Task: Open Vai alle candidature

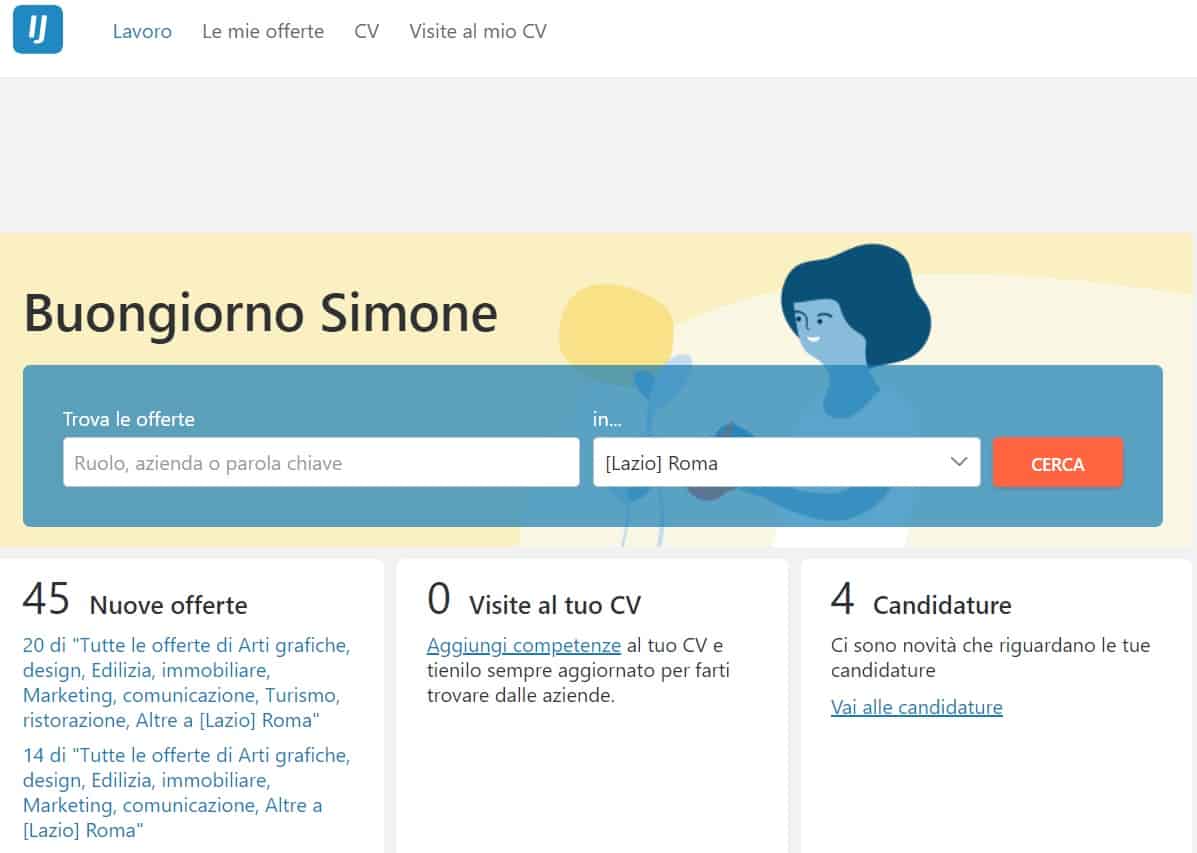Action: pyautogui.click(x=916, y=707)
